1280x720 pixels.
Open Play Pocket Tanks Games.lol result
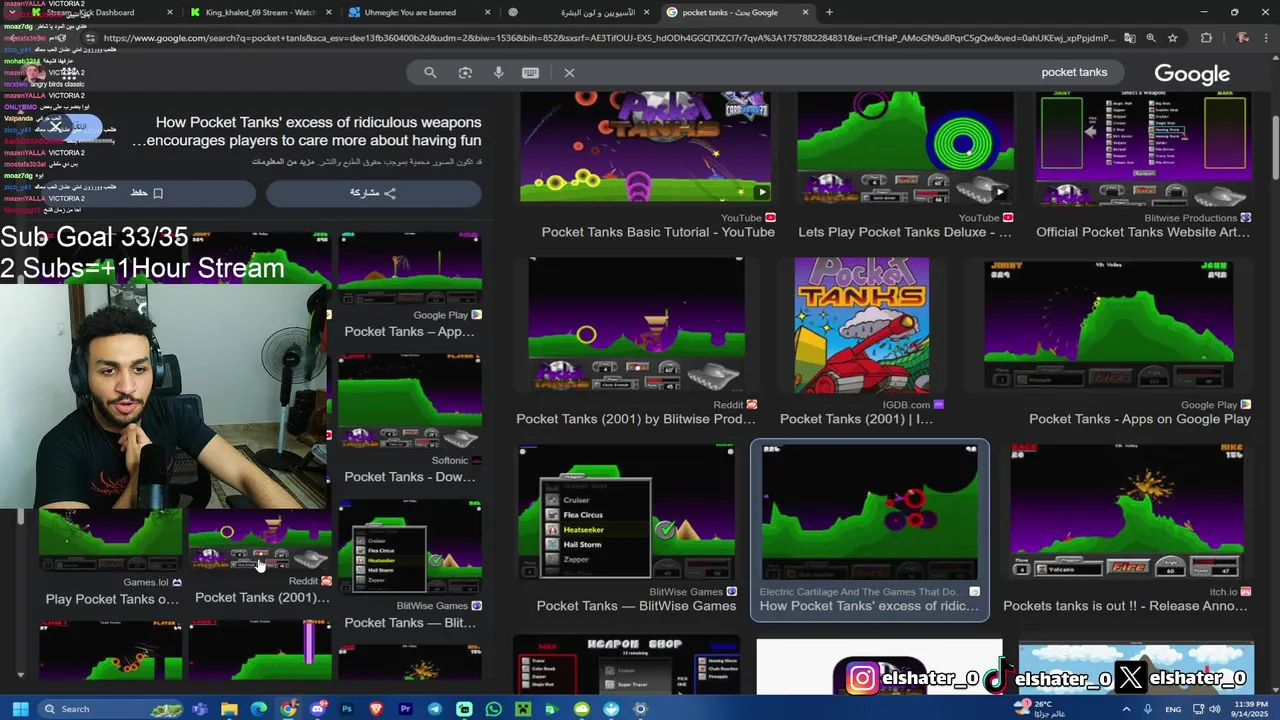click(112, 599)
